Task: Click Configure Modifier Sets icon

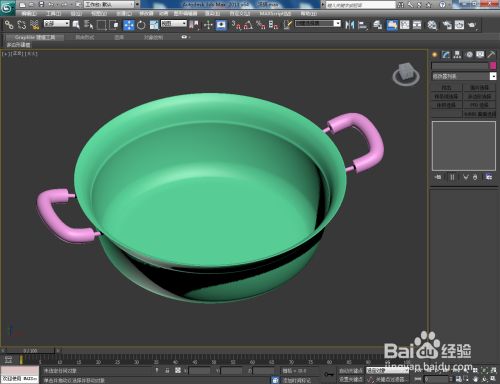Action: (x=489, y=177)
